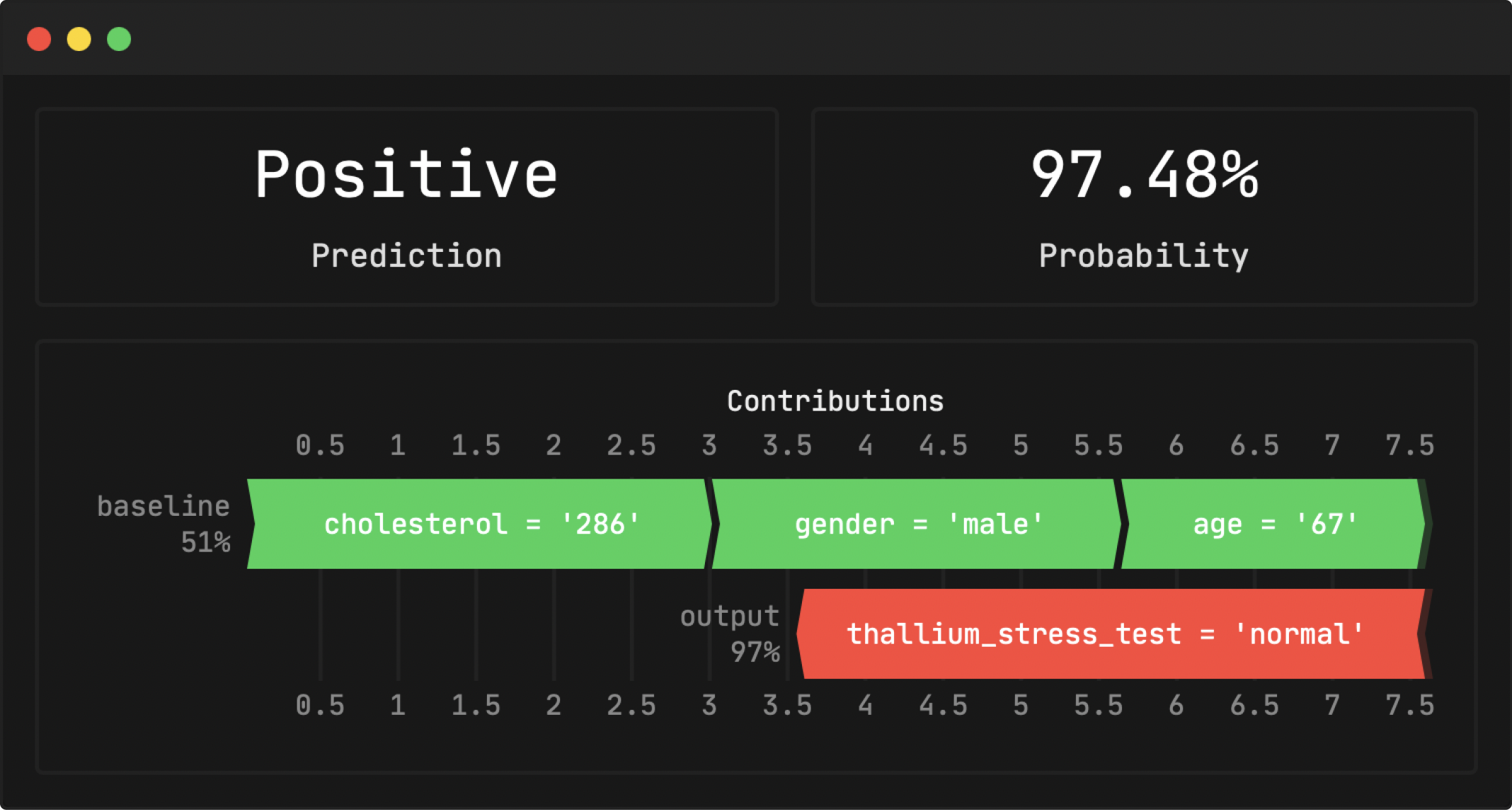Click the Contributions chart title
Viewport: 1512px width, 810px height.
[x=835, y=401]
